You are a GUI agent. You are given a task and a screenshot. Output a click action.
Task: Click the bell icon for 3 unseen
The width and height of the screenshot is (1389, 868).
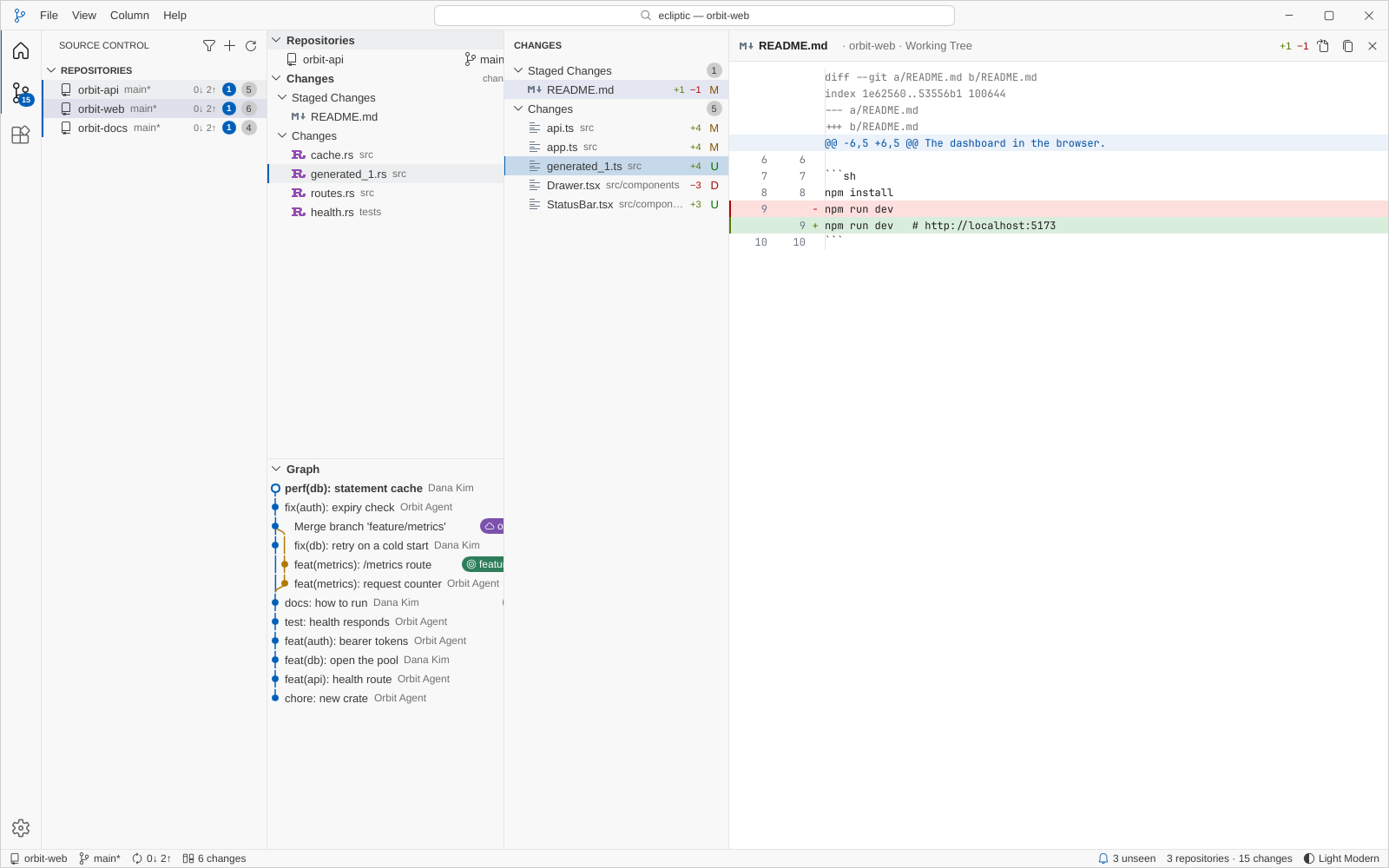(1103, 858)
